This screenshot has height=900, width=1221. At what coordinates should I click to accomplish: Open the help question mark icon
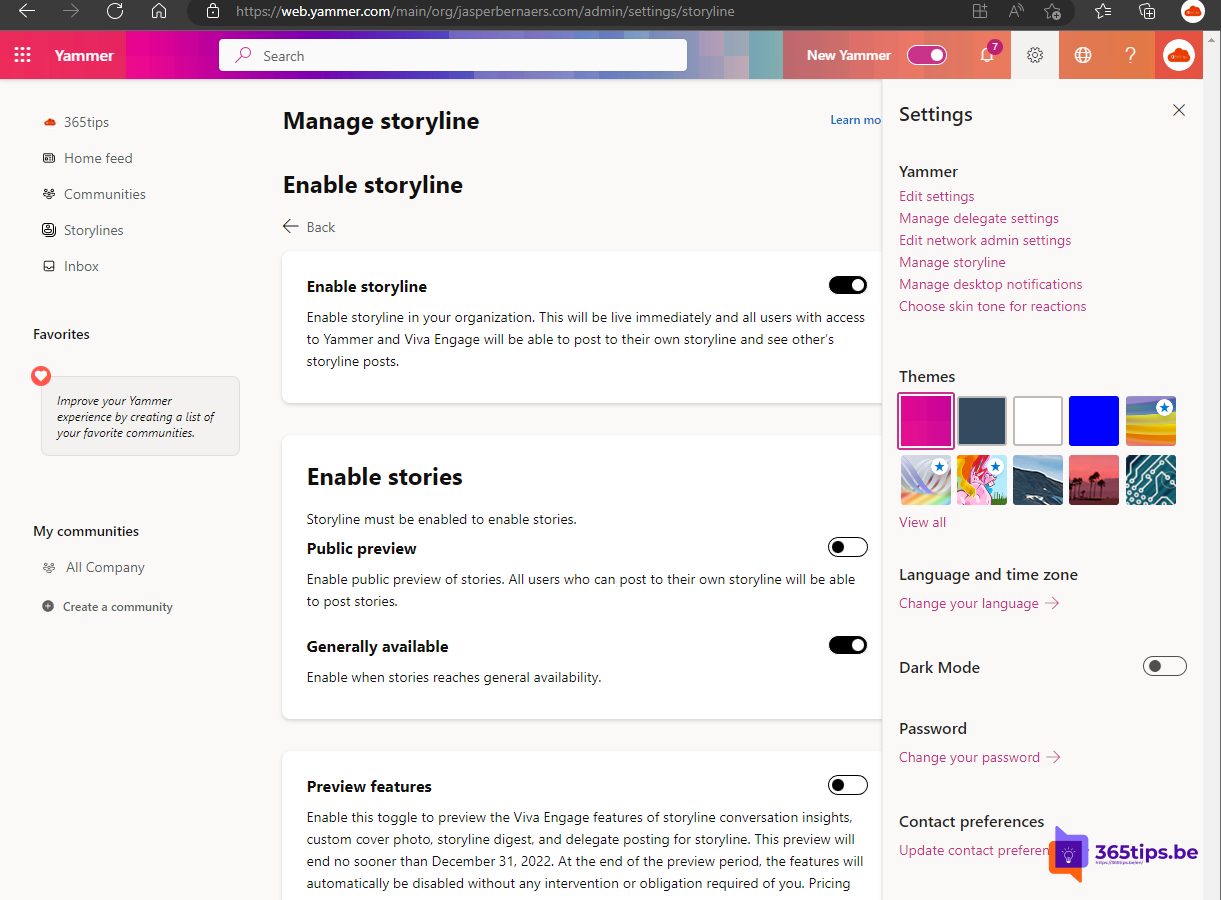point(1131,55)
